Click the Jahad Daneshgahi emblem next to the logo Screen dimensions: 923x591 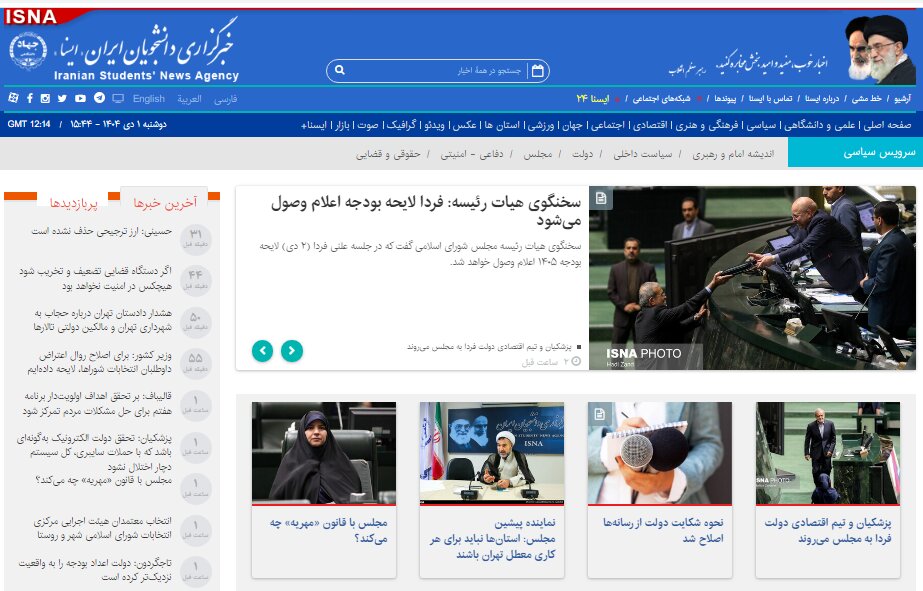(27, 52)
